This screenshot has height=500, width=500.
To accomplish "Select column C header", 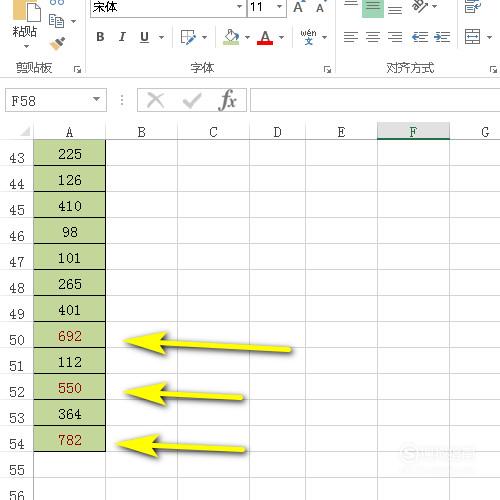I will click(213, 132).
